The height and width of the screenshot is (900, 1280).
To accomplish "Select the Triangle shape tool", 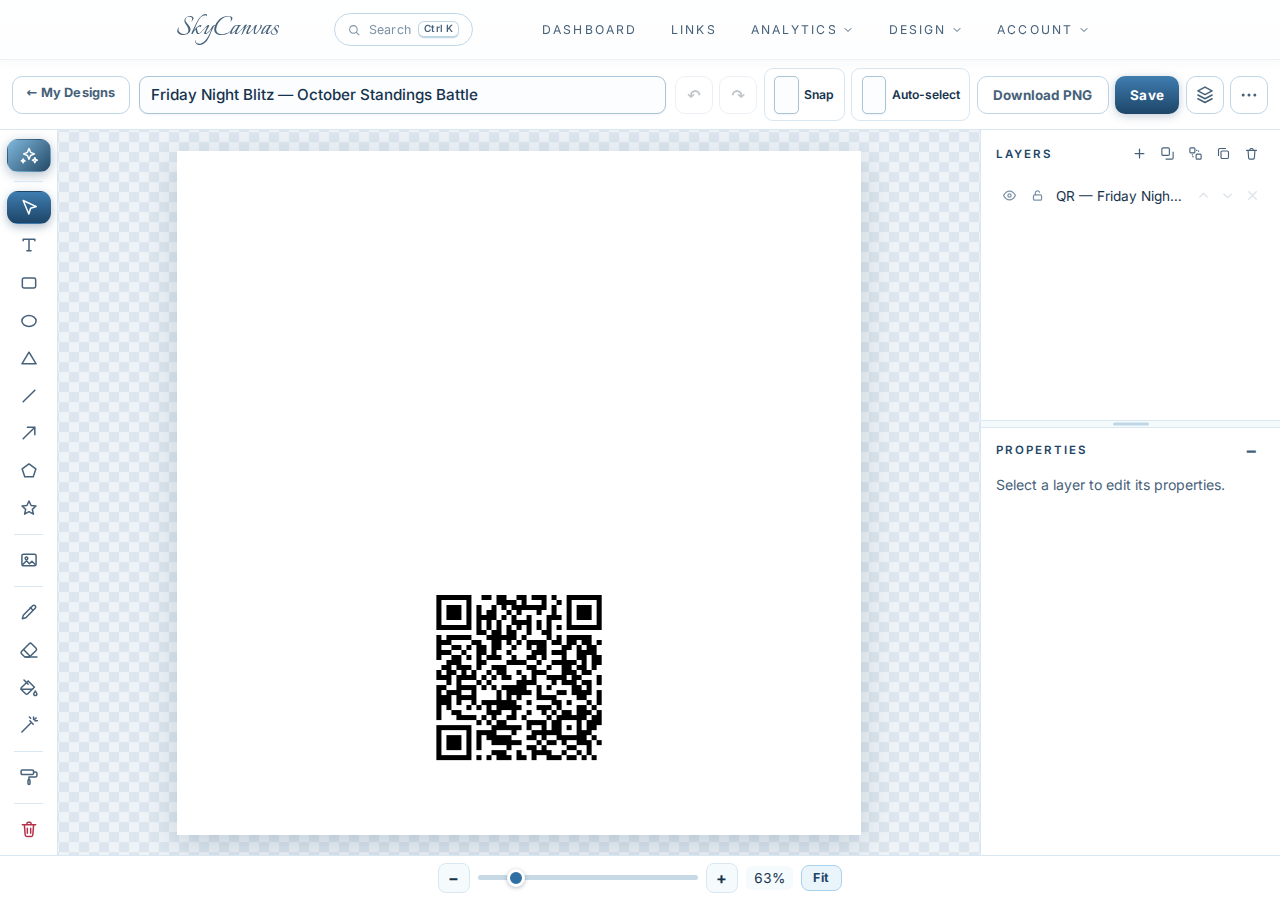I will (x=29, y=358).
